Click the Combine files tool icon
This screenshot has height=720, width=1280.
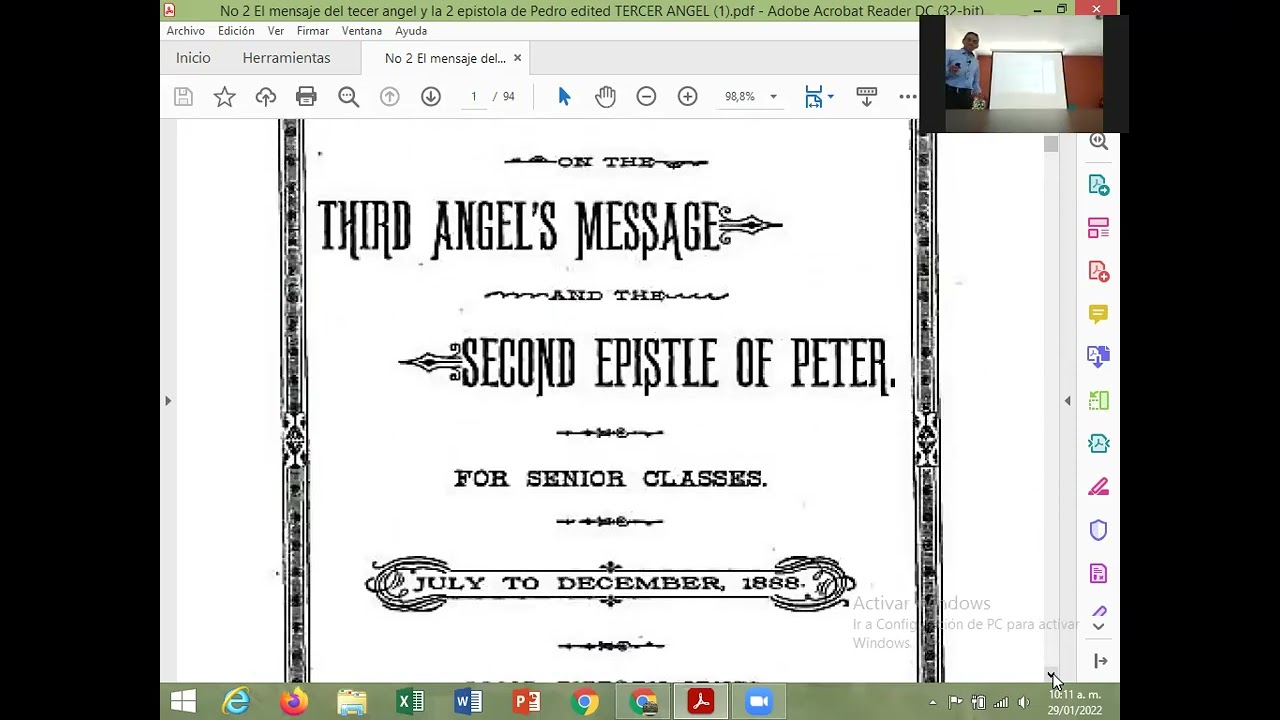click(x=1099, y=357)
